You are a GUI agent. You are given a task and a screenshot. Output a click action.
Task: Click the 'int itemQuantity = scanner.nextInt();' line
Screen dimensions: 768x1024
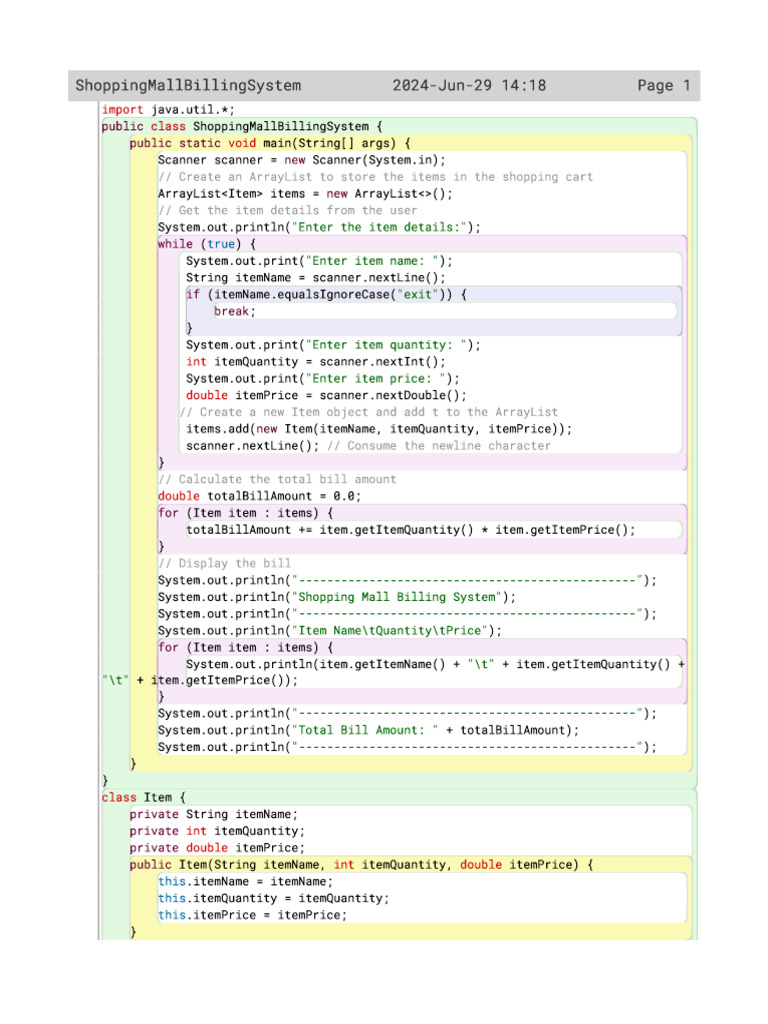point(316,362)
